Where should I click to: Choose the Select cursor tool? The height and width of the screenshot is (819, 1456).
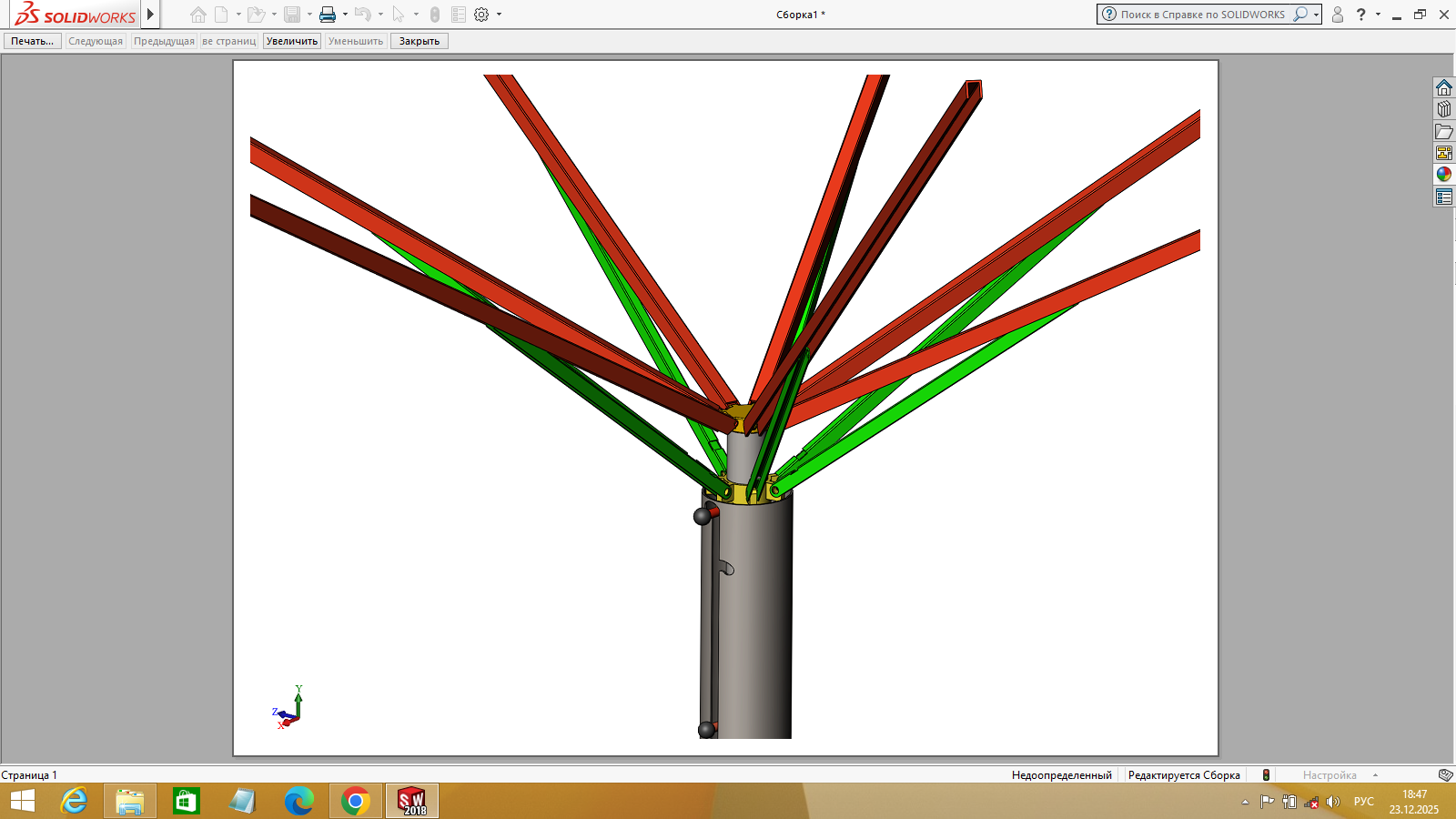pyautogui.click(x=398, y=15)
